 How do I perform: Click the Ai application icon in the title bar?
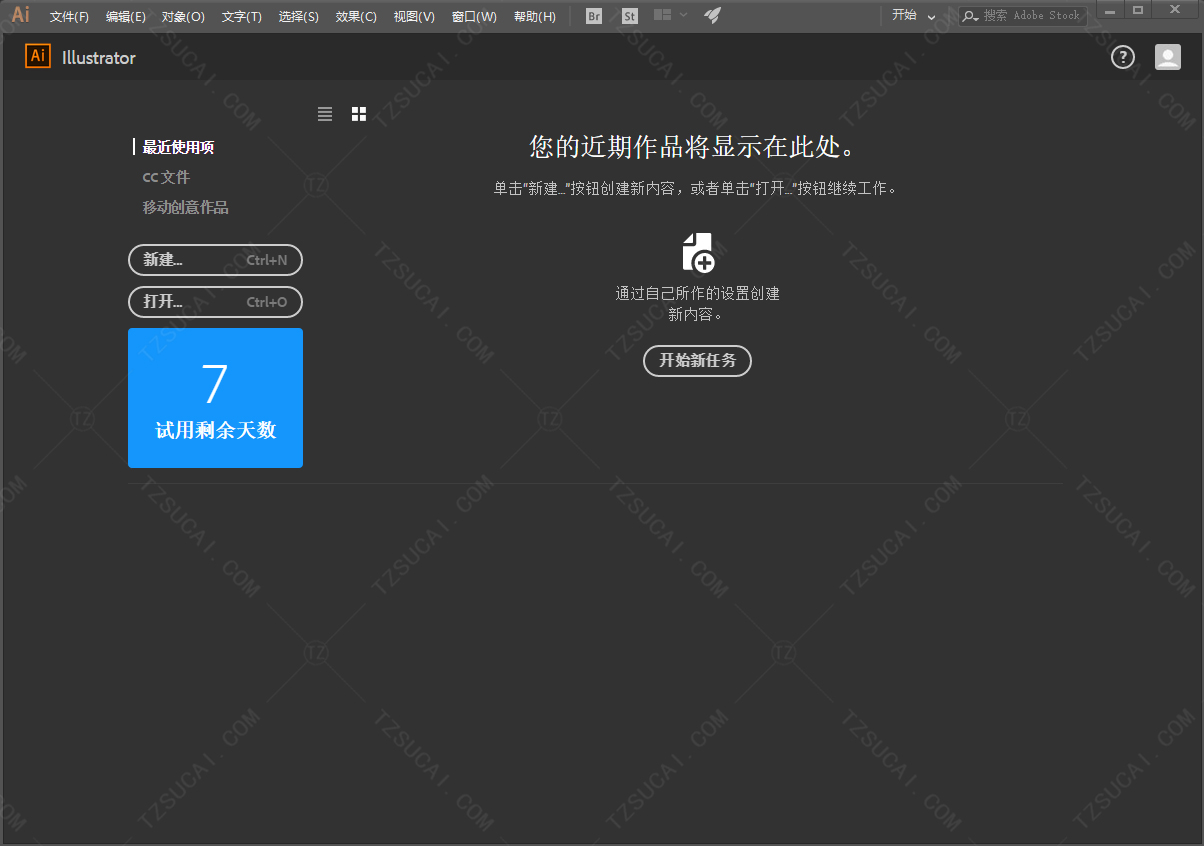(x=20, y=15)
